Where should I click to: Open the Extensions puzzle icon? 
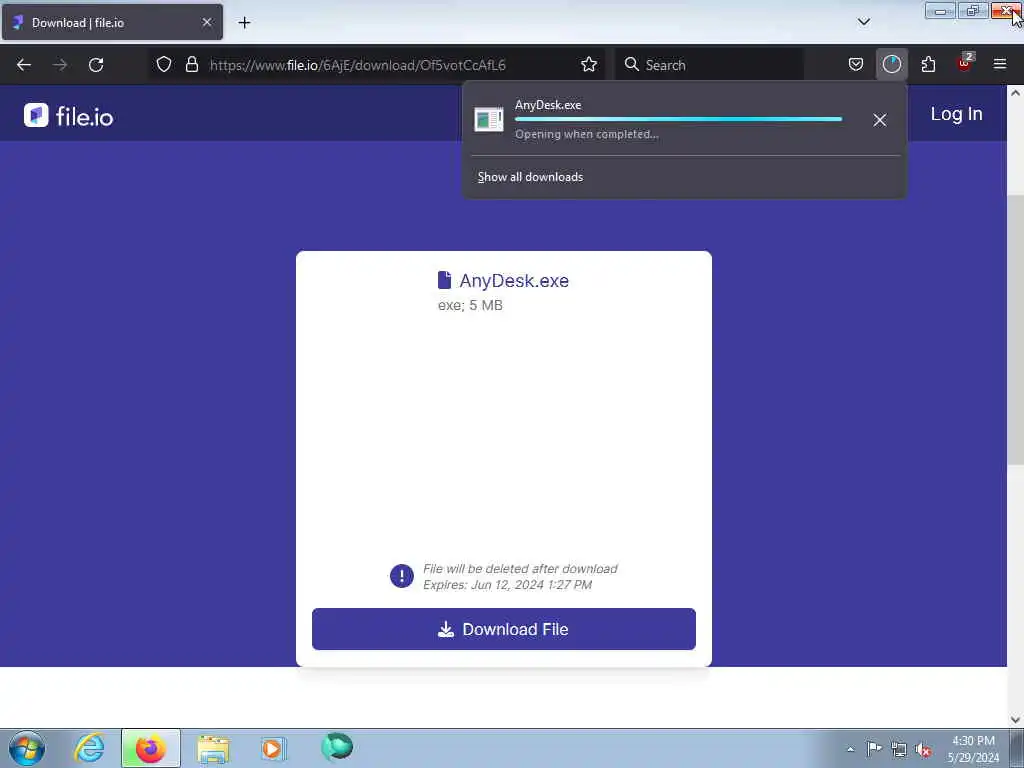click(928, 65)
